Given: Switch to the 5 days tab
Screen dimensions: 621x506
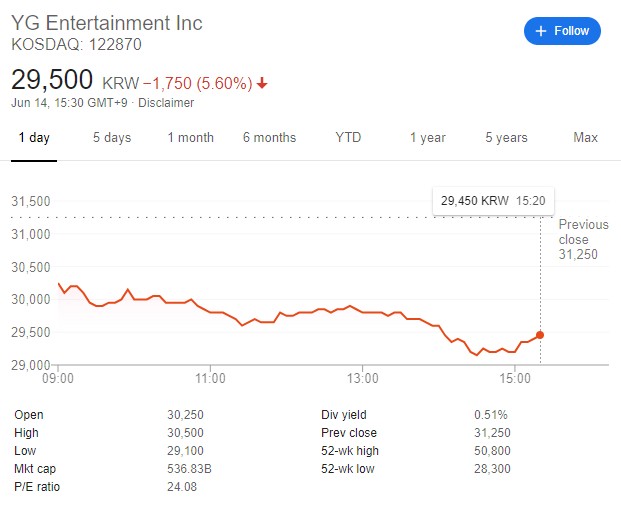Looking at the screenshot, I should 112,138.
